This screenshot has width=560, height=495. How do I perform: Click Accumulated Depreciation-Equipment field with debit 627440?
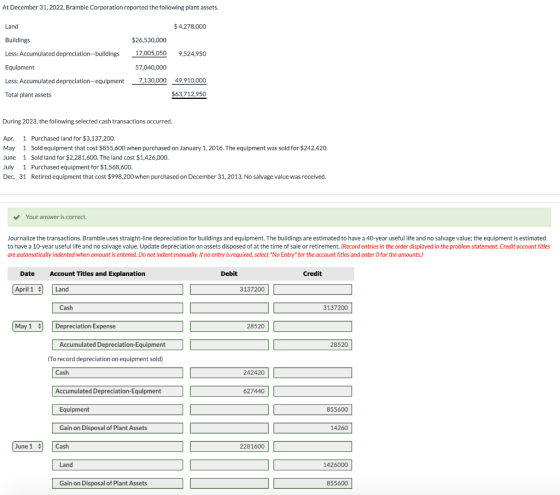[118, 391]
